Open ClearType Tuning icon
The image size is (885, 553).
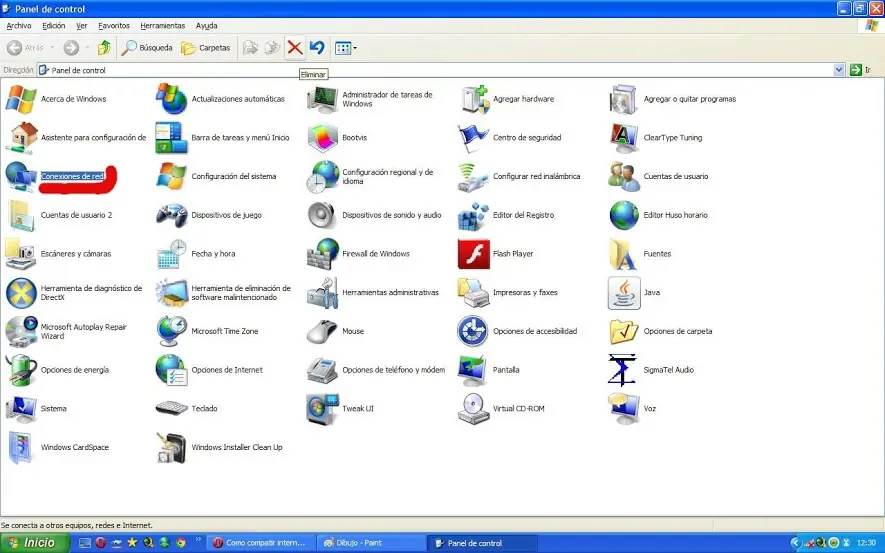(624, 138)
